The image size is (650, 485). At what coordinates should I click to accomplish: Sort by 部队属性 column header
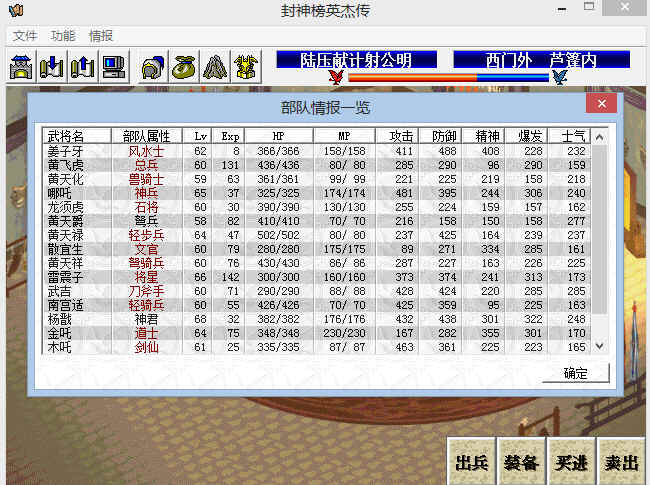147,136
